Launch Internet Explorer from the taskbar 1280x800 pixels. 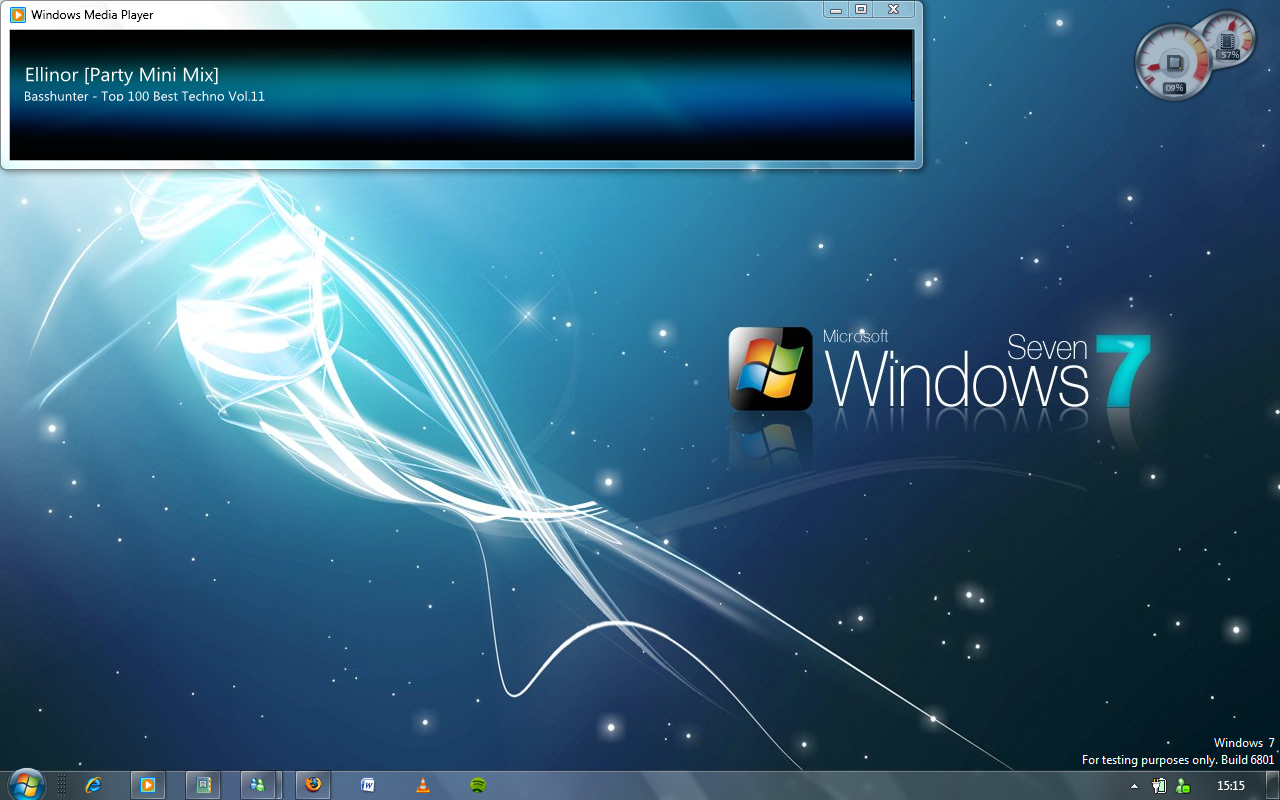(94, 785)
